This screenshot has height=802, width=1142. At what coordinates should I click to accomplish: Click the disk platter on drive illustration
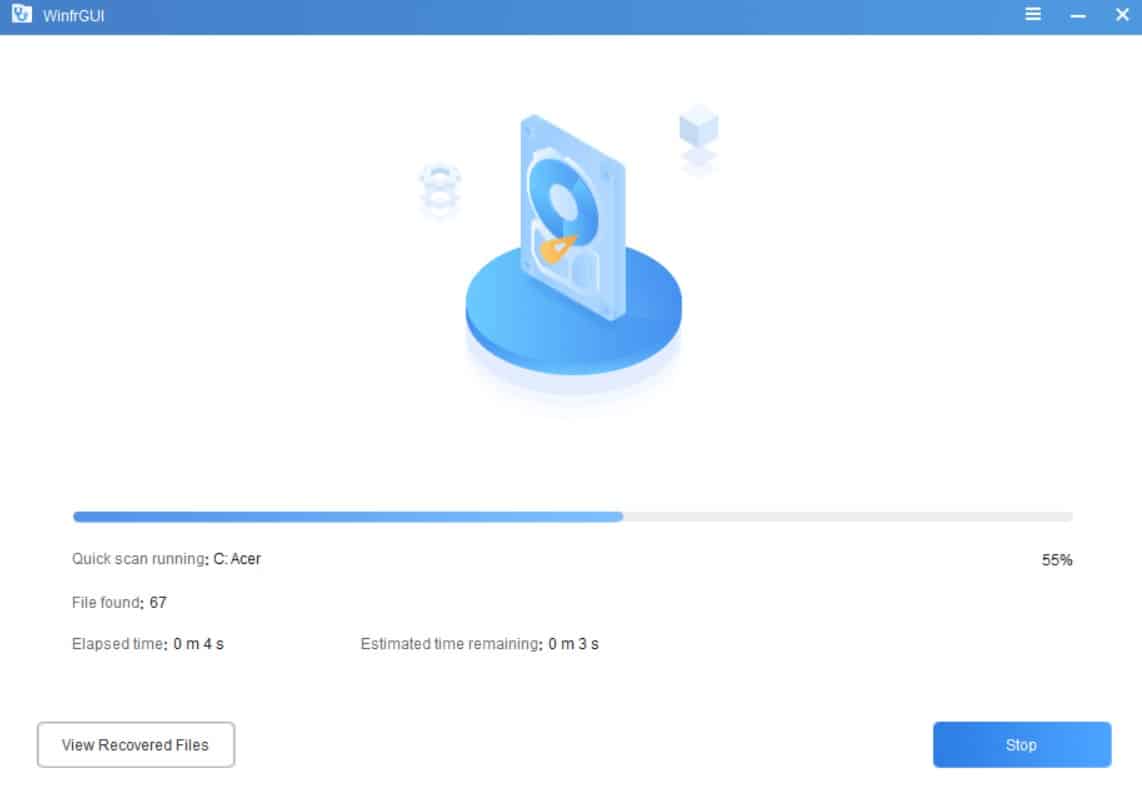pyautogui.click(x=562, y=195)
